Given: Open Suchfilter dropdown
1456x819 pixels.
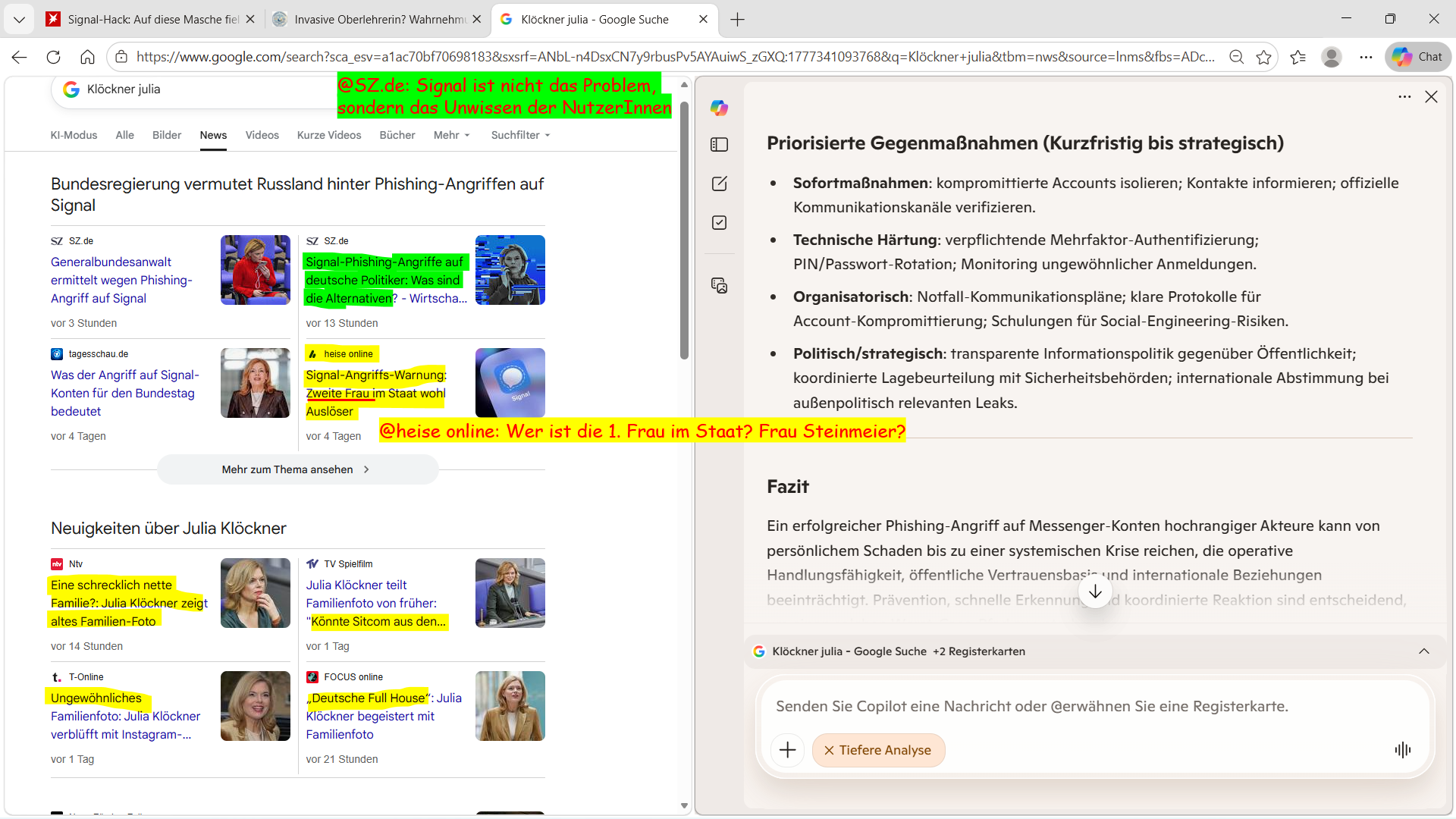Looking at the screenshot, I should 520,135.
